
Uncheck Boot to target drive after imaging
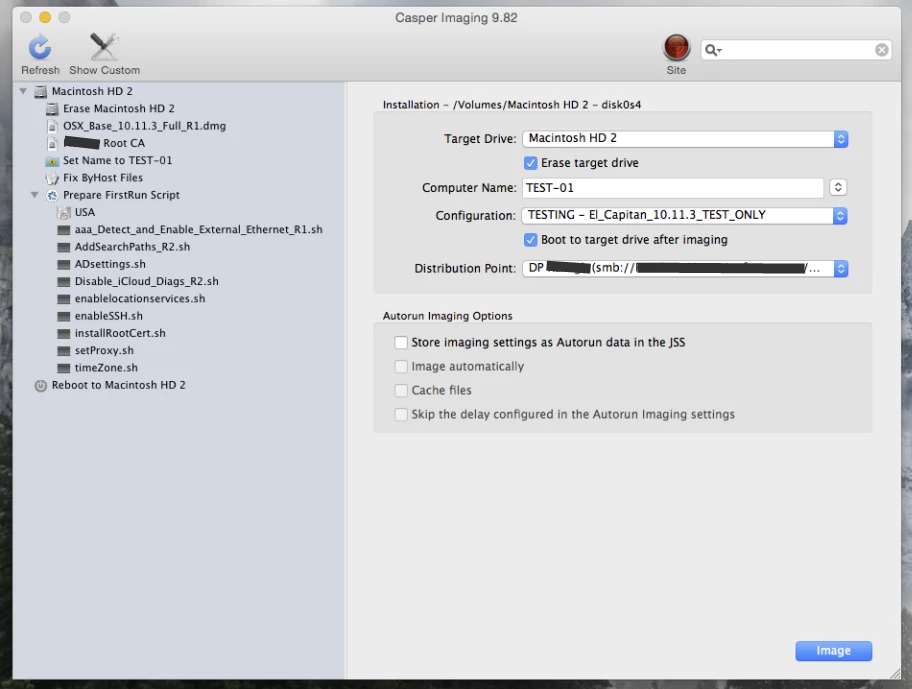tap(530, 240)
